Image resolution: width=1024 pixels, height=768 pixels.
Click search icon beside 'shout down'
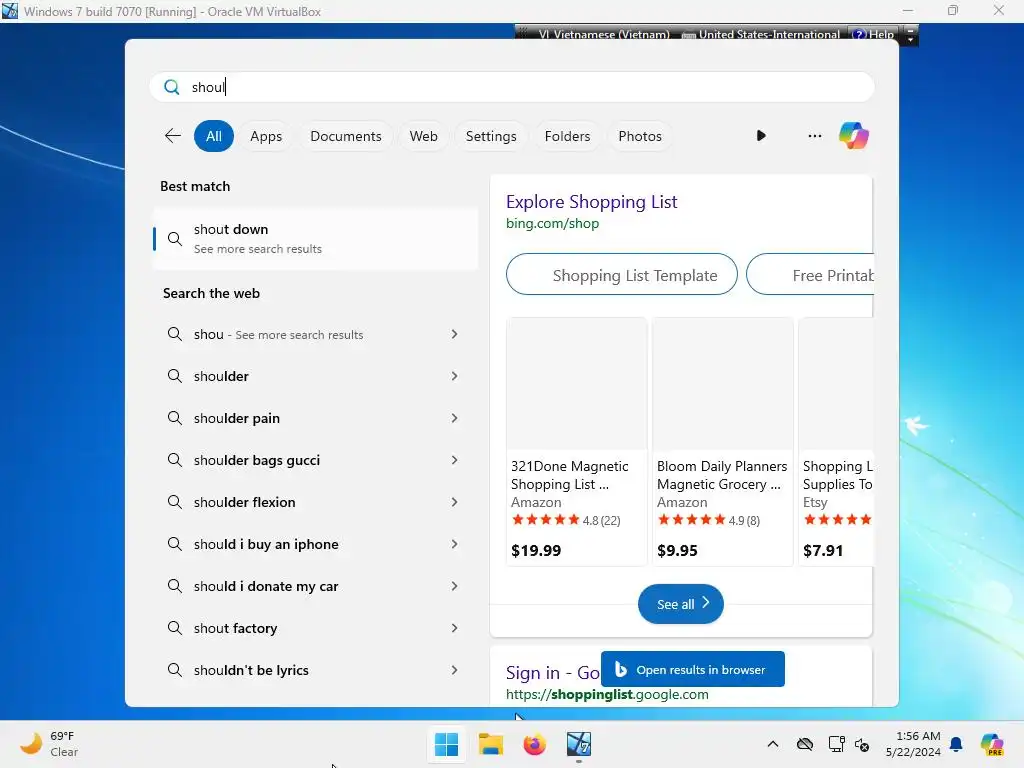(x=174, y=239)
